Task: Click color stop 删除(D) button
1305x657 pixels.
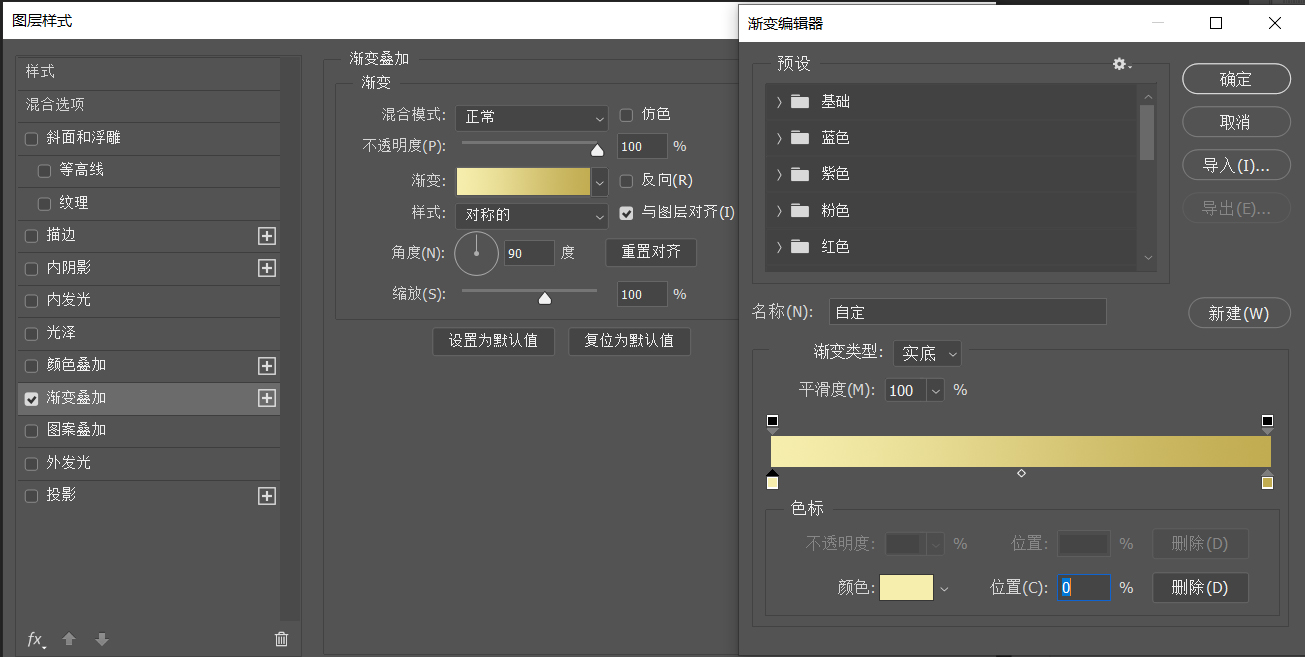Action: pos(1200,588)
